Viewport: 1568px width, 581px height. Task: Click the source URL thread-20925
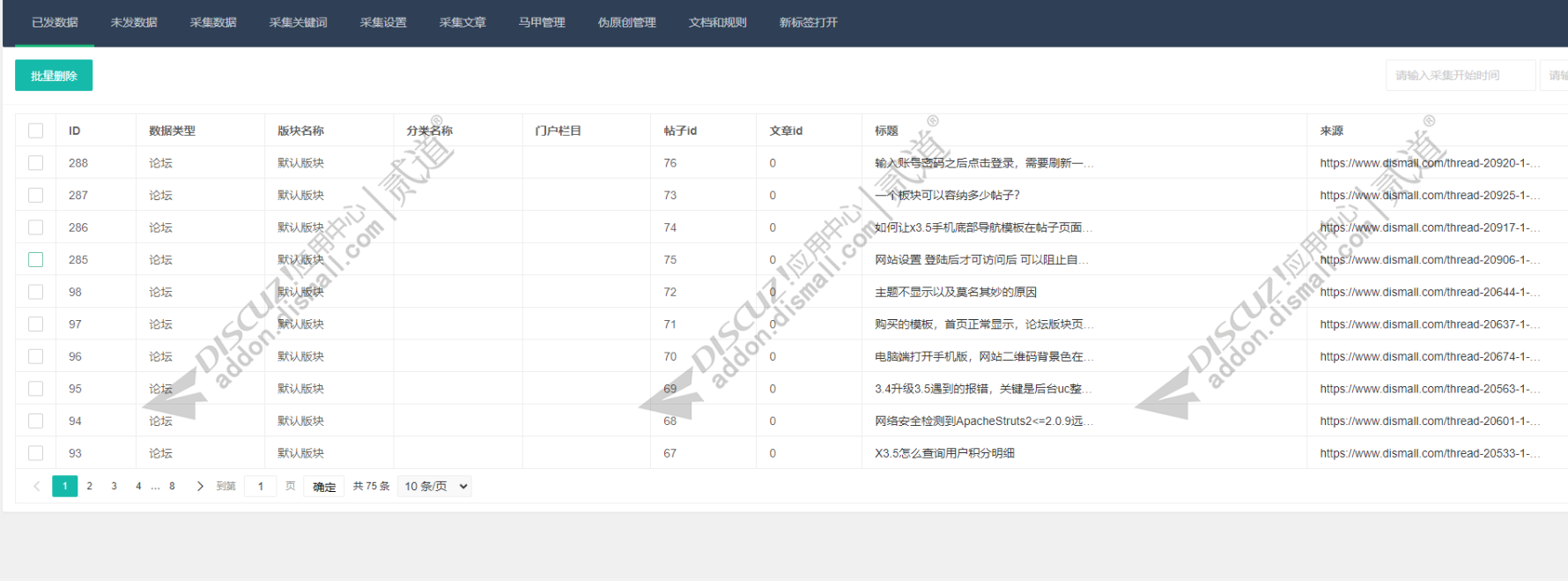tap(1430, 195)
